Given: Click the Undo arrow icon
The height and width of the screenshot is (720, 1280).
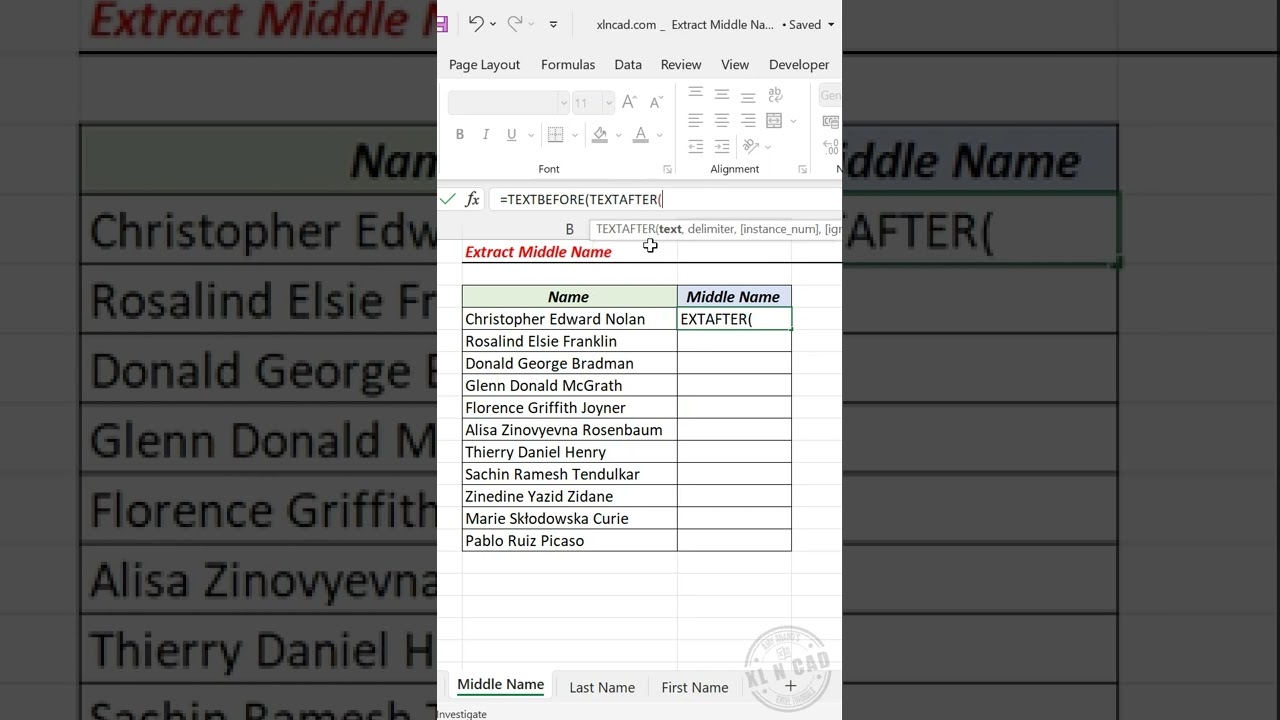Looking at the screenshot, I should pos(476,24).
